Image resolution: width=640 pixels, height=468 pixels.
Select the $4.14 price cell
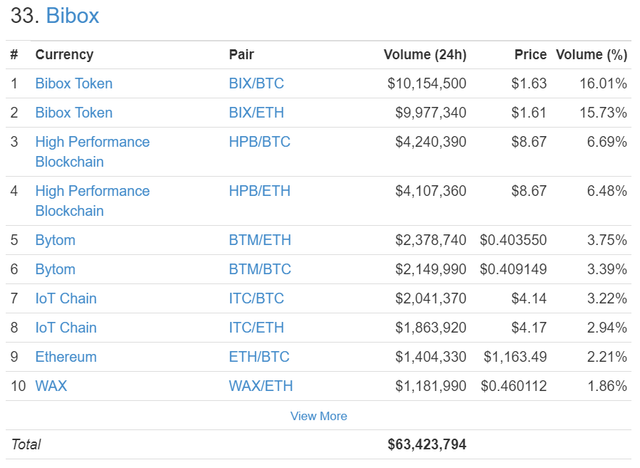529,299
